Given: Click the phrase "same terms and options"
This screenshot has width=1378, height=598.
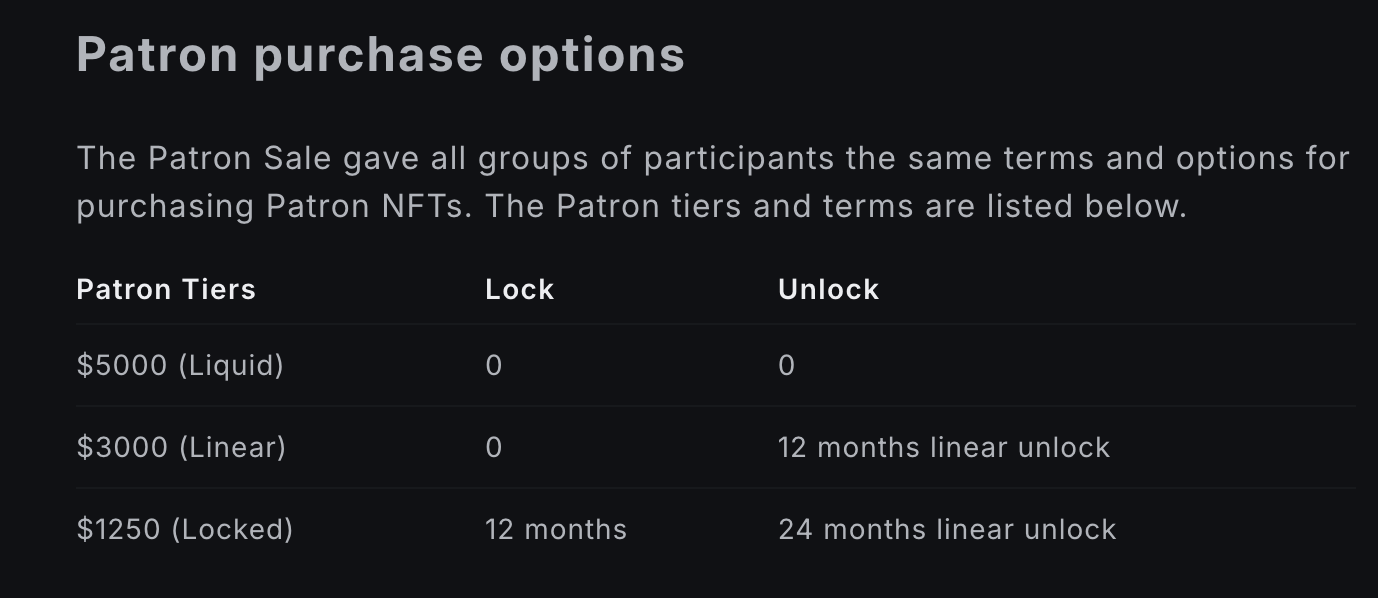Looking at the screenshot, I should click(1078, 159).
